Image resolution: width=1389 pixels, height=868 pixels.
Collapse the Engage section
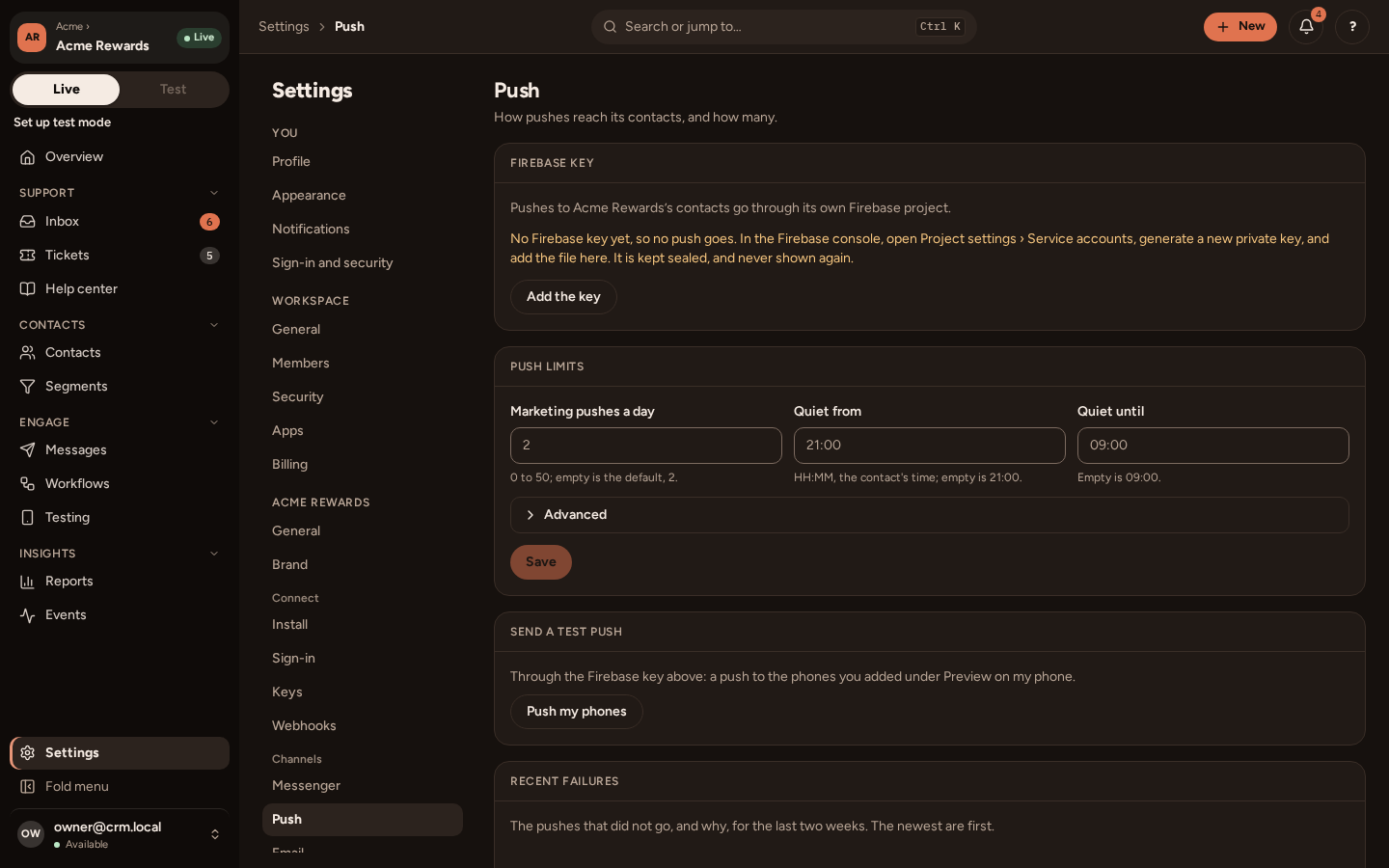pyautogui.click(x=214, y=422)
